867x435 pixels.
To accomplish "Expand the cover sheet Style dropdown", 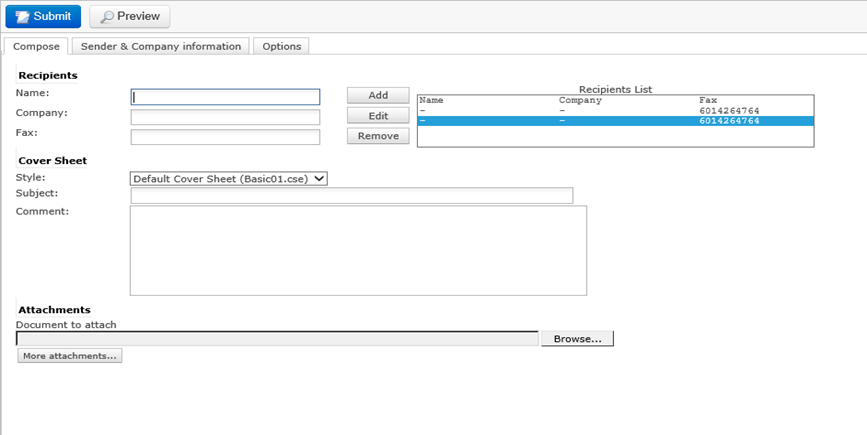I will [229, 178].
